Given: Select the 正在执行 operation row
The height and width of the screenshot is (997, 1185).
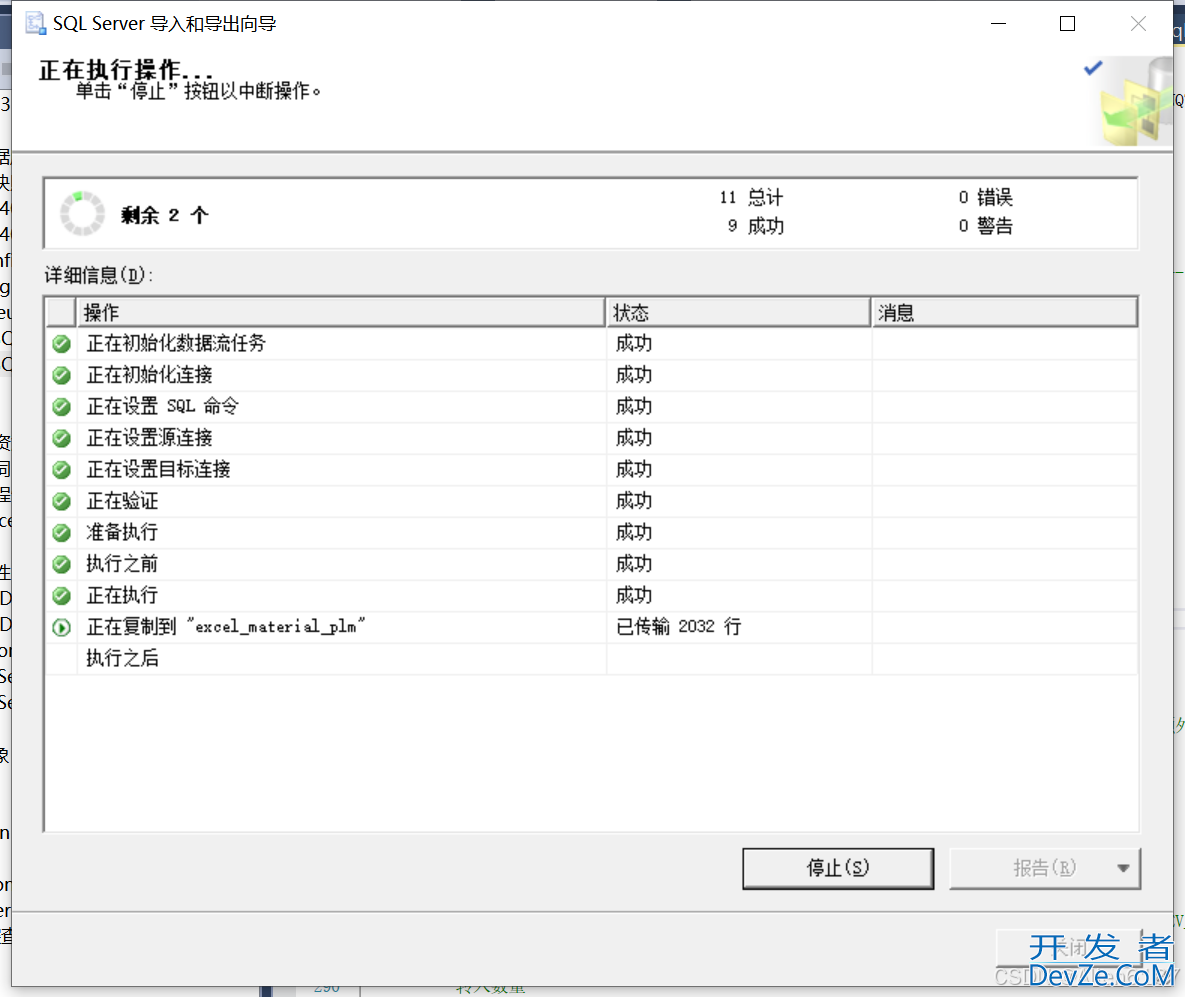Looking at the screenshot, I should tap(591, 596).
